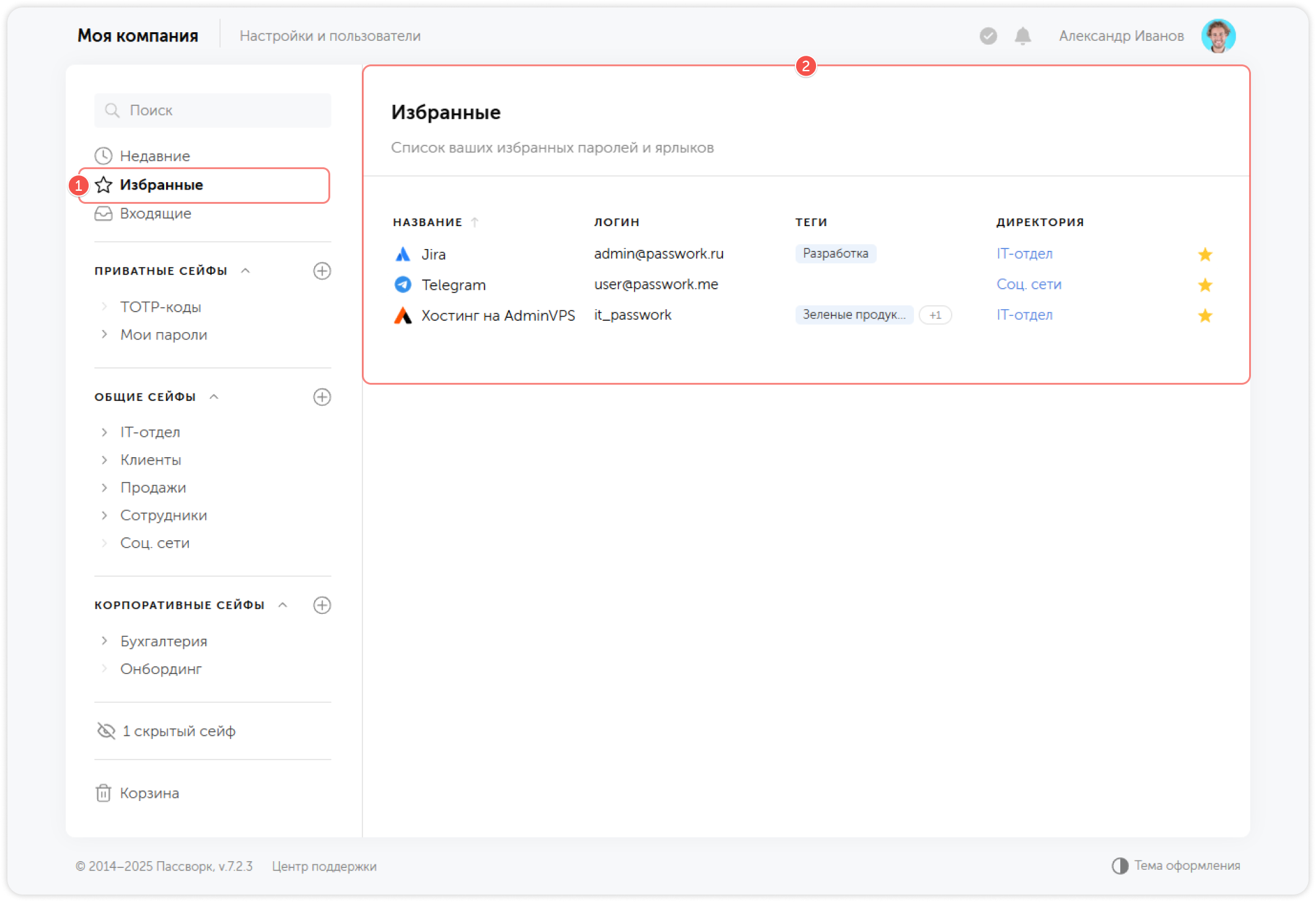Collapse the КОРПОРАТИВНЫЕ СЕЙФЫ section
This screenshot has height=902, width=1316.
pyautogui.click(x=283, y=605)
